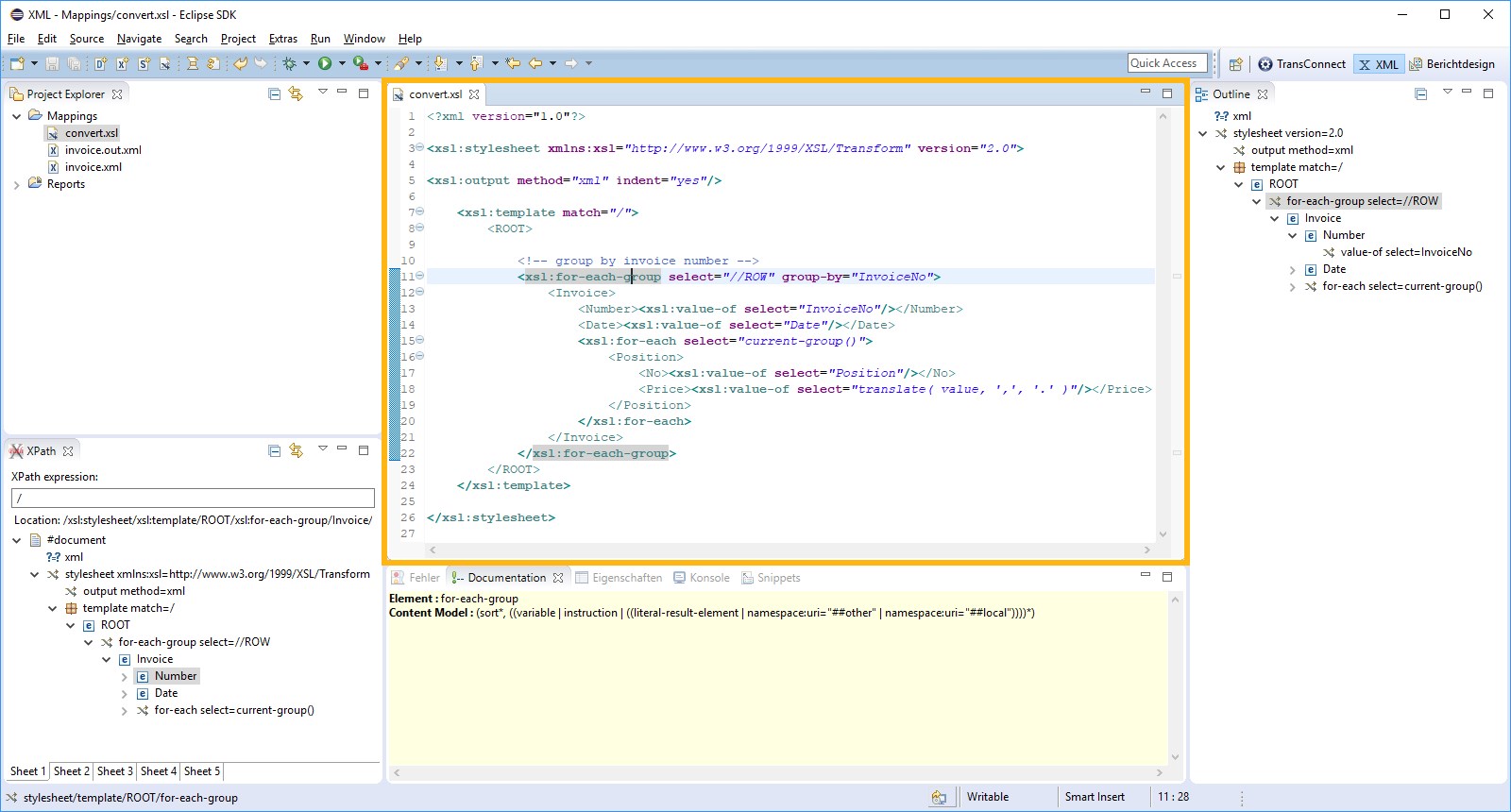
Task: Open the Source menu
Action: click(87, 39)
